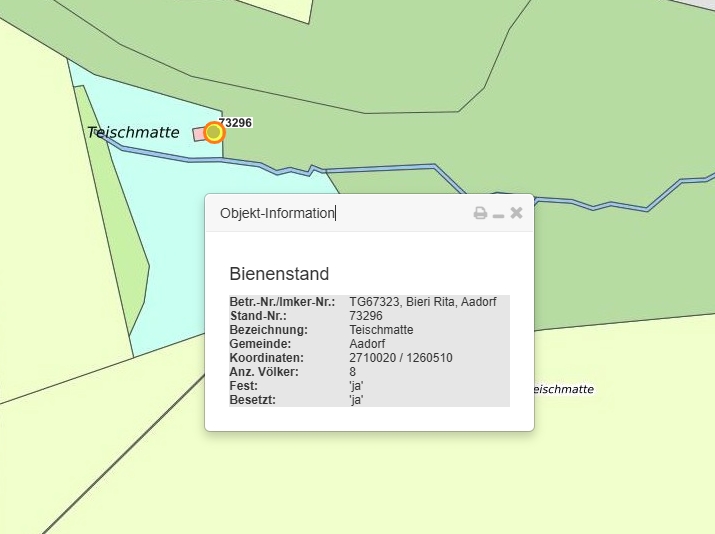Click the coordinates 2710020 / 1260510
715x534 pixels.
401,357
